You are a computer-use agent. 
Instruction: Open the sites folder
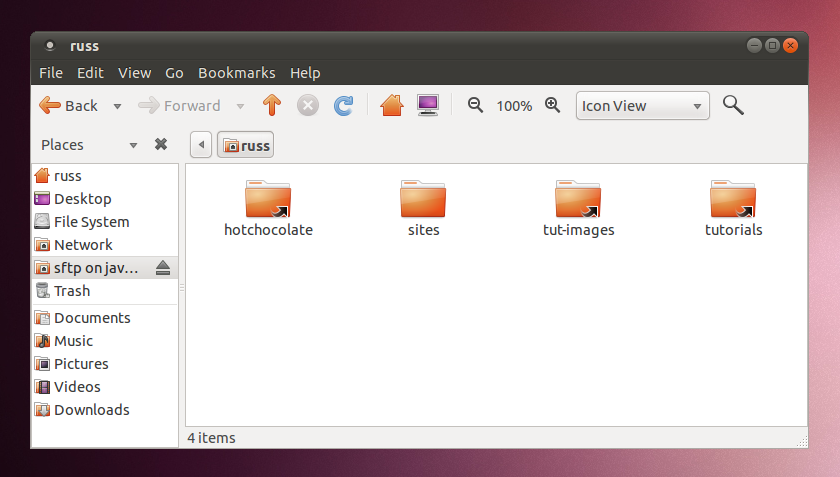[x=423, y=208]
